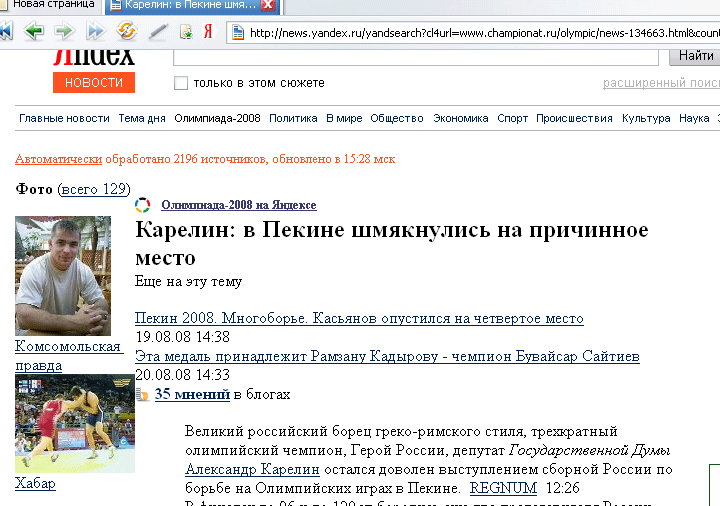Open В мире news section
Image resolution: width=720 pixels, height=506 pixels.
[x=344, y=118]
